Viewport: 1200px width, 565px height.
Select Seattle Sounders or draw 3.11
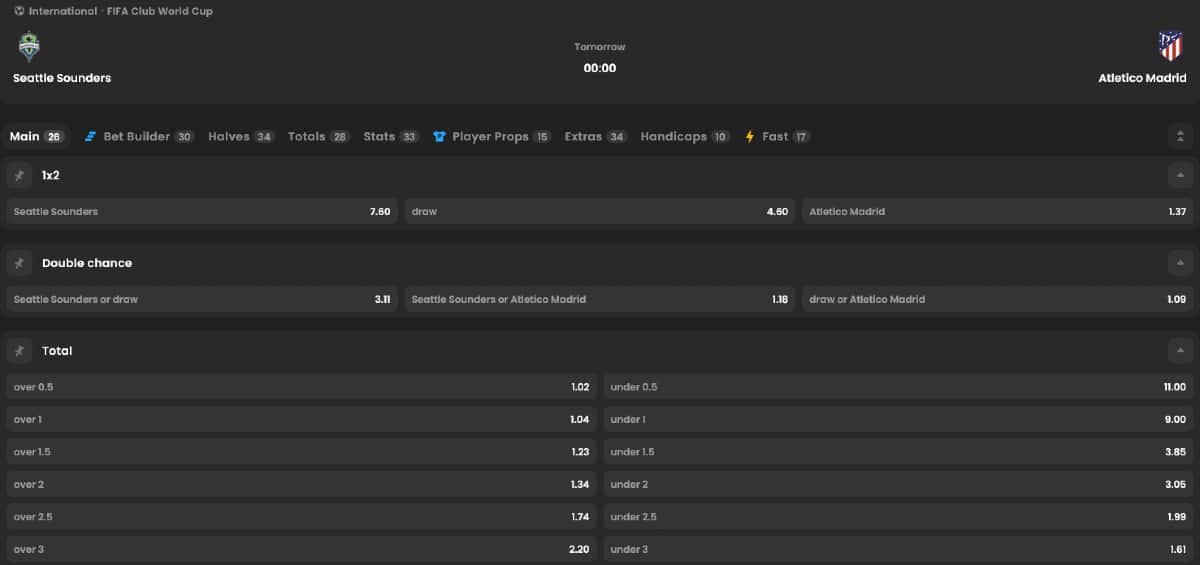point(202,299)
